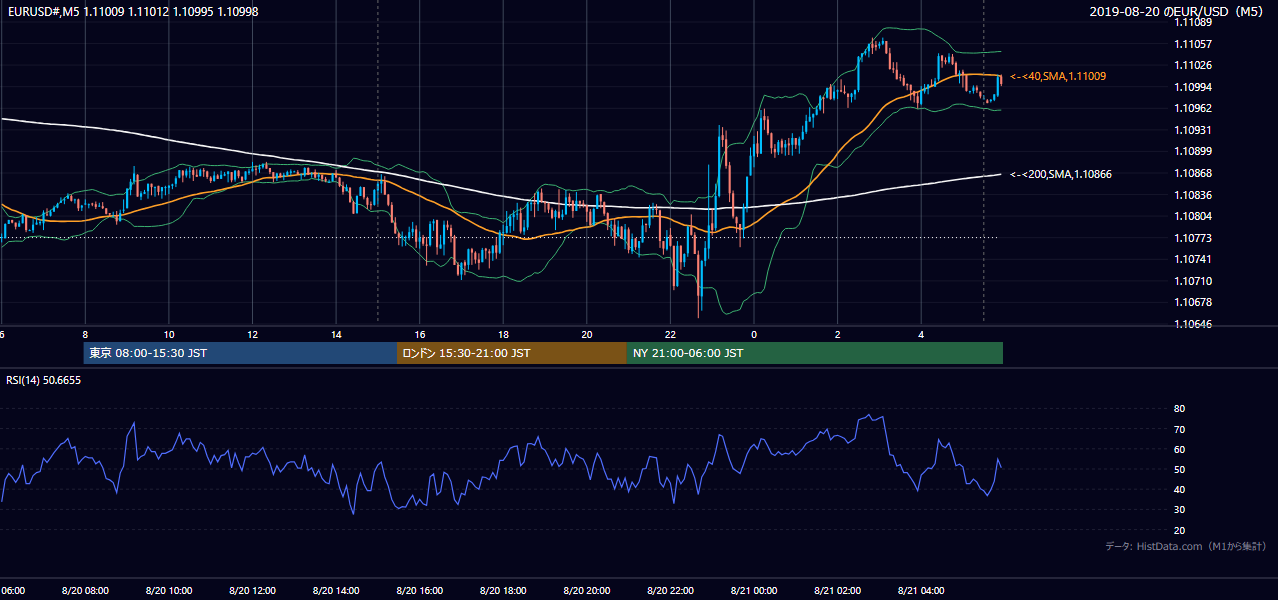The image size is (1278, 600).
Task: Click the EURUSD#,M5 OHLC header text
Action: coord(133,11)
